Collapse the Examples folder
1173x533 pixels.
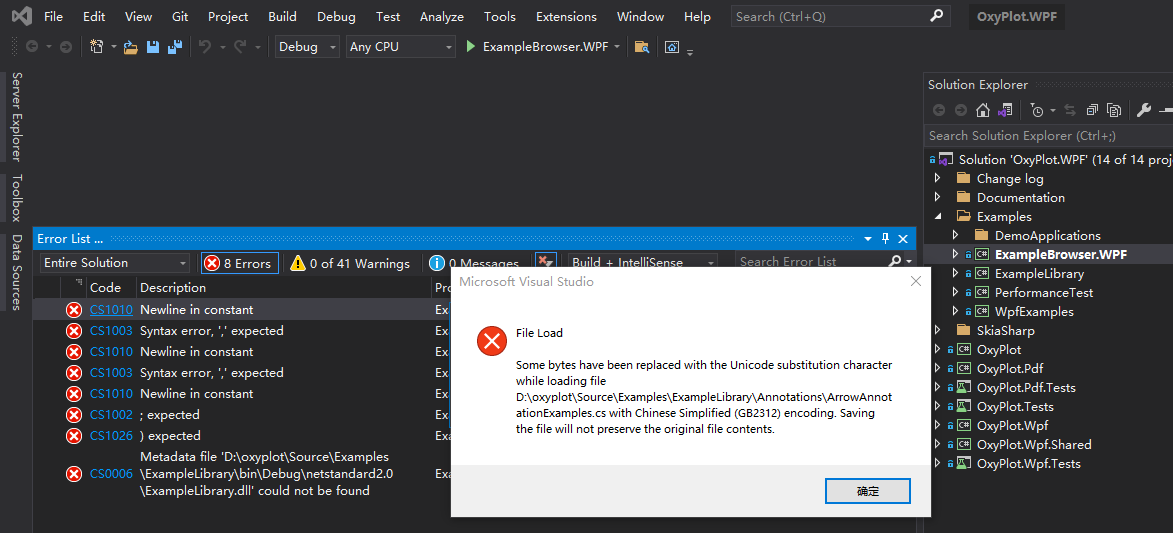pyautogui.click(x=937, y=216)
